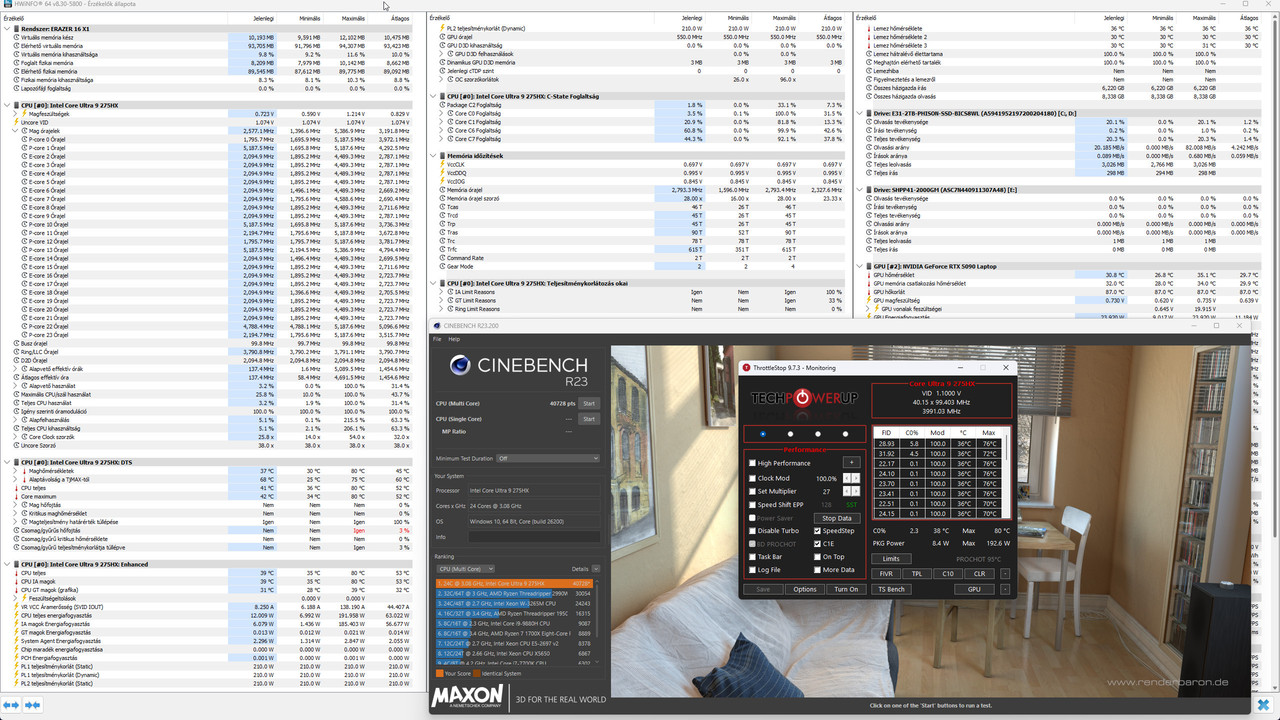
Task: Click the chip icon beside Rendszer: ERAZER 16 X1
Action: [16, 28]
